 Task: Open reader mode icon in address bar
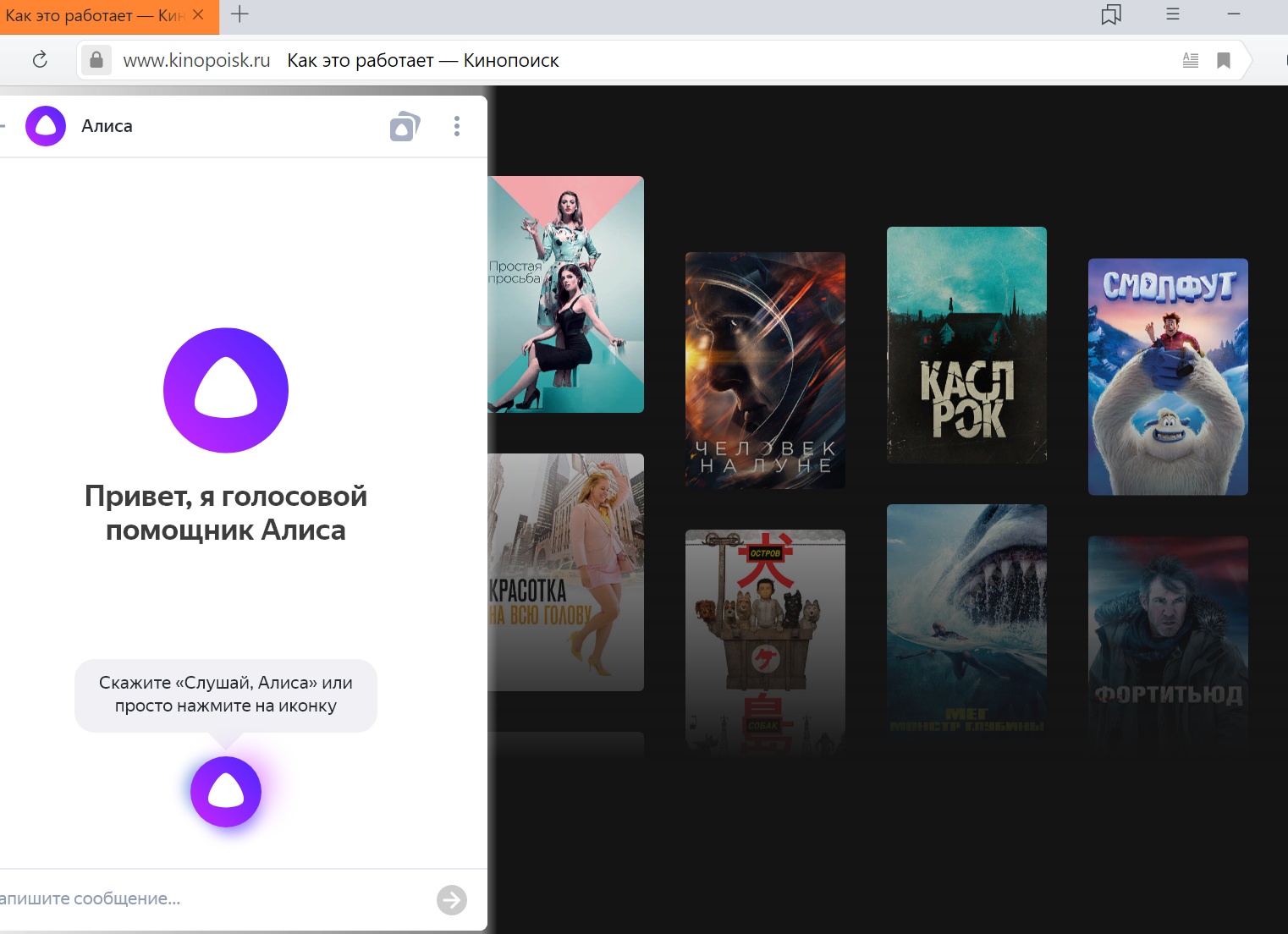[x=1191, y=60]
